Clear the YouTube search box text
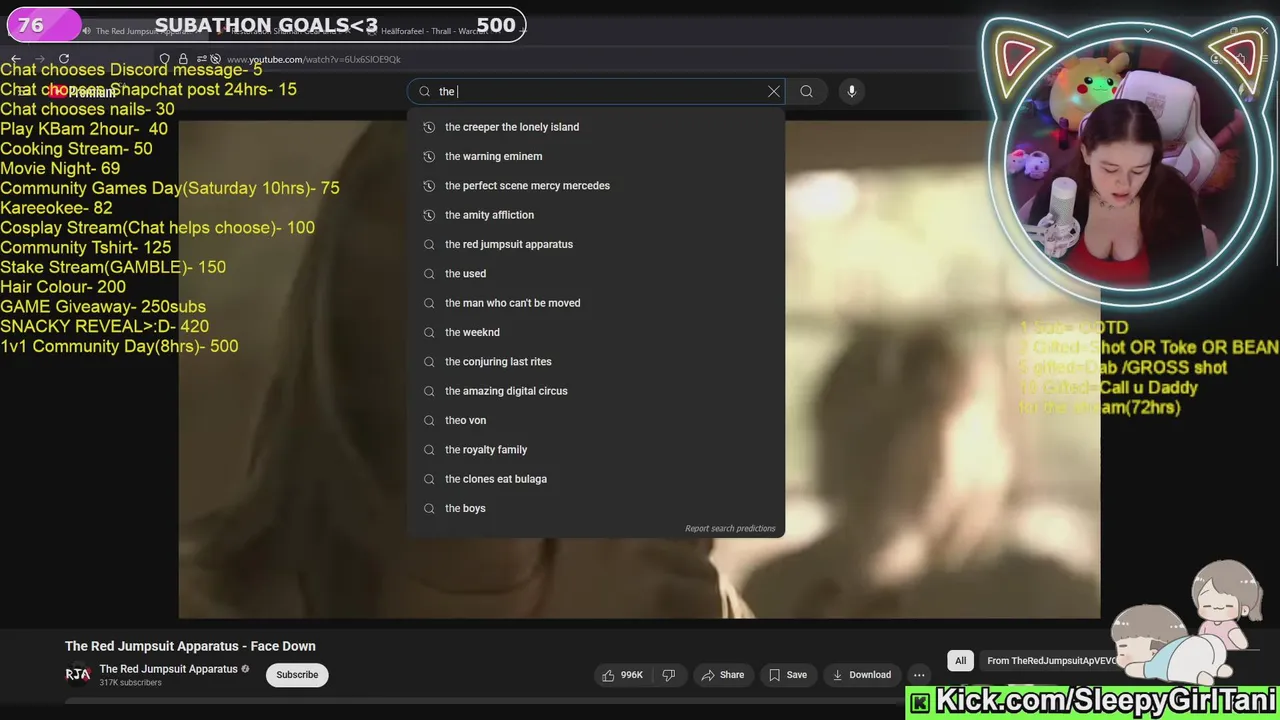This screenshot has height=720, width=1280. tap(773, 91)
